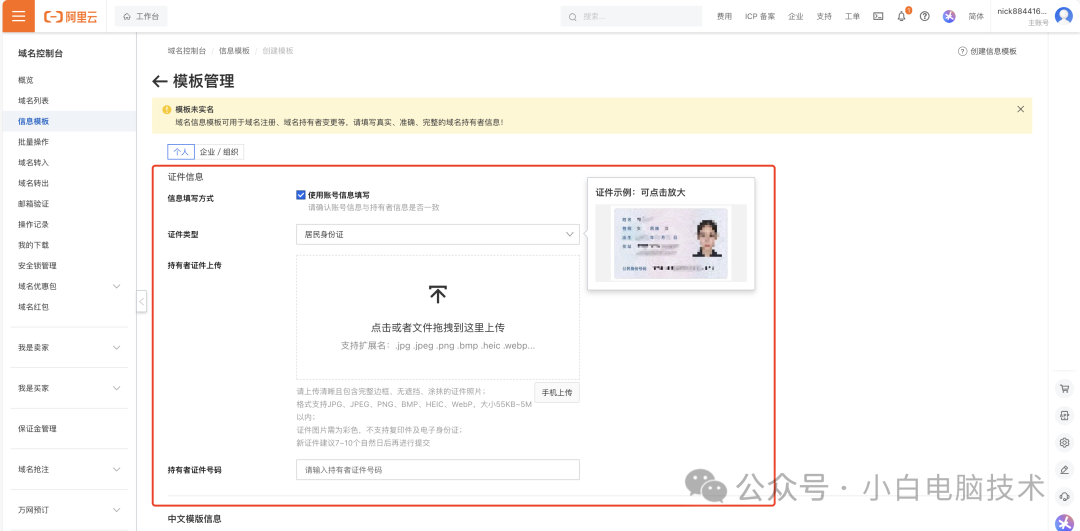The image size is (1080, 531).
Task: Click the upload arrow drop area
Action: coord(438,317)
